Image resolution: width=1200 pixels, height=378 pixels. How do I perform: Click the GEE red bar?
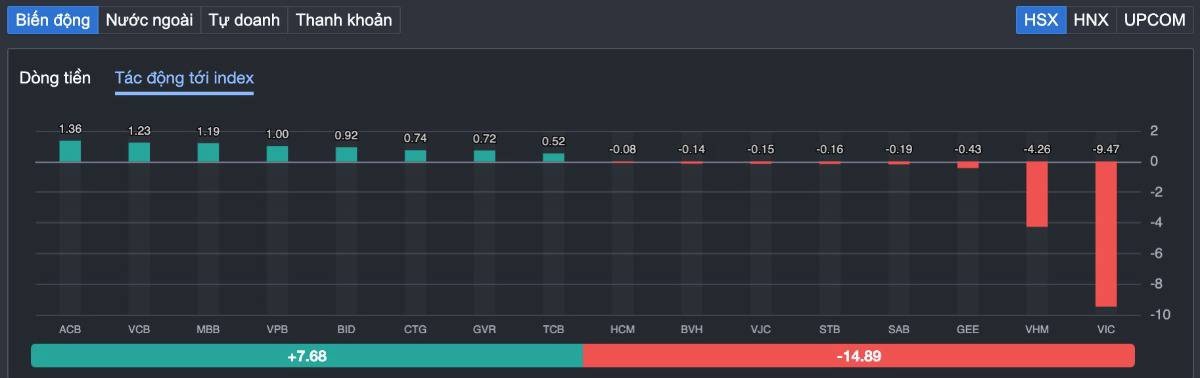click(968, 165)
